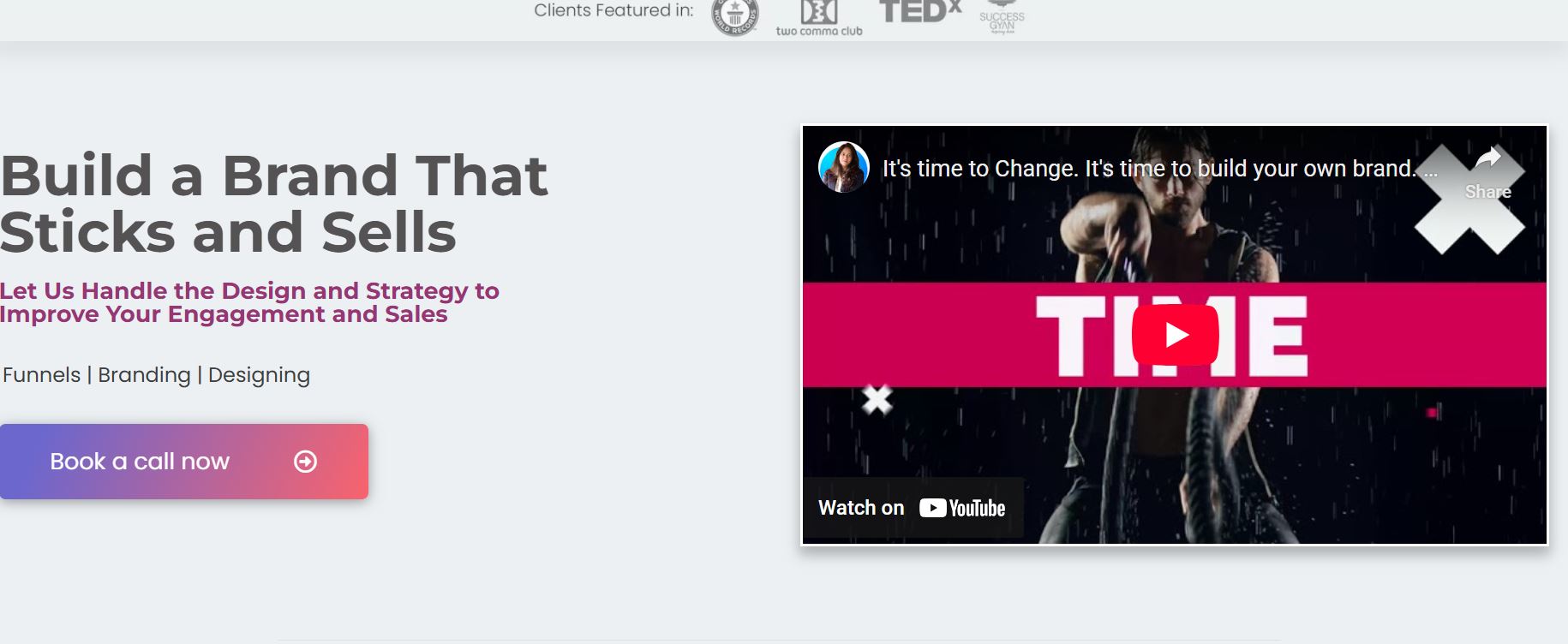Click the circled arrow icon in call button
This screenshot has width=1568, height=644.
[x=306, y=462]
